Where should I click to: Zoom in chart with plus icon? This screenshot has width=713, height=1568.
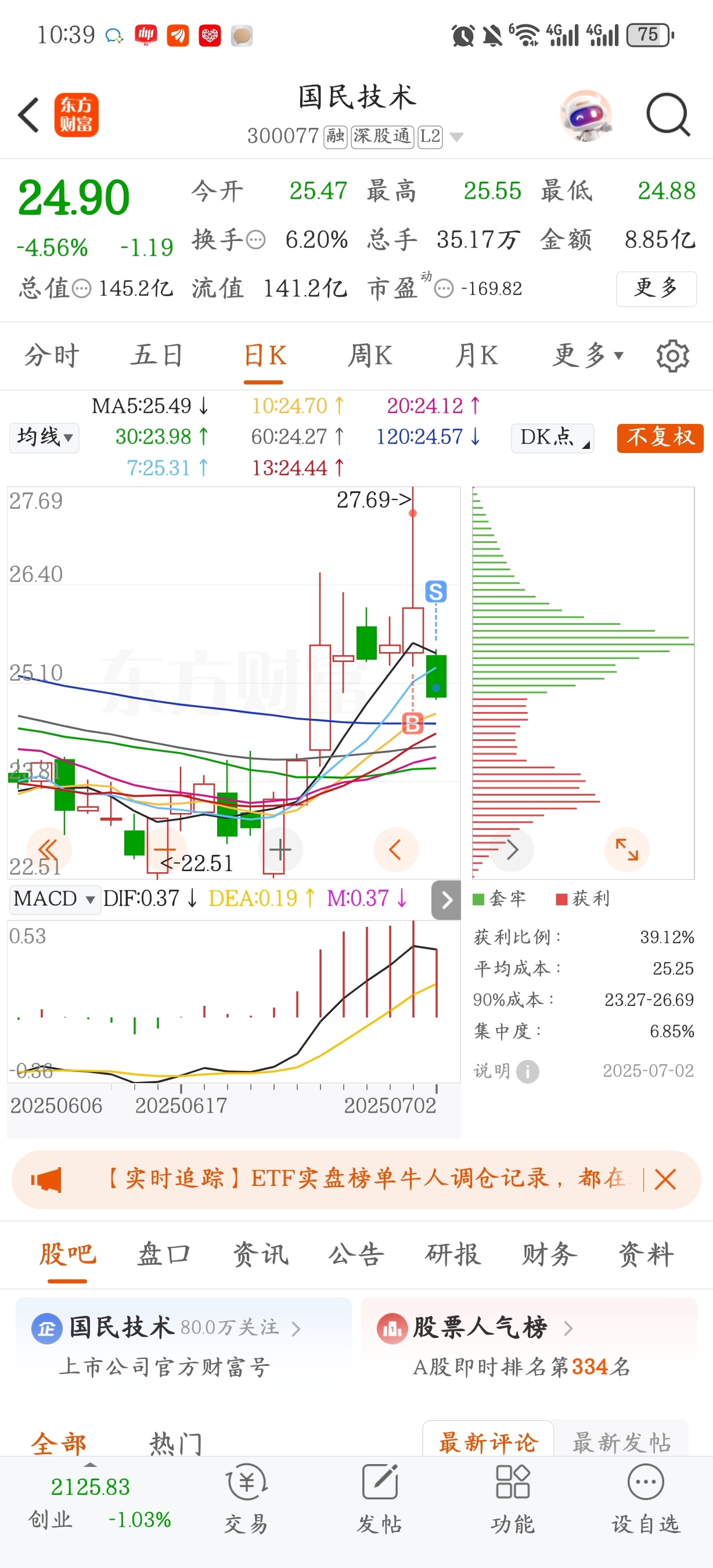point(280,849)
